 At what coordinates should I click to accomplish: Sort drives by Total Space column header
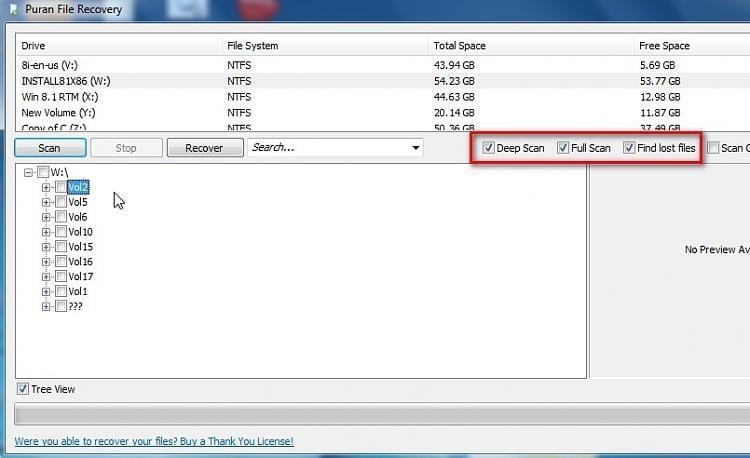[459, 46]
